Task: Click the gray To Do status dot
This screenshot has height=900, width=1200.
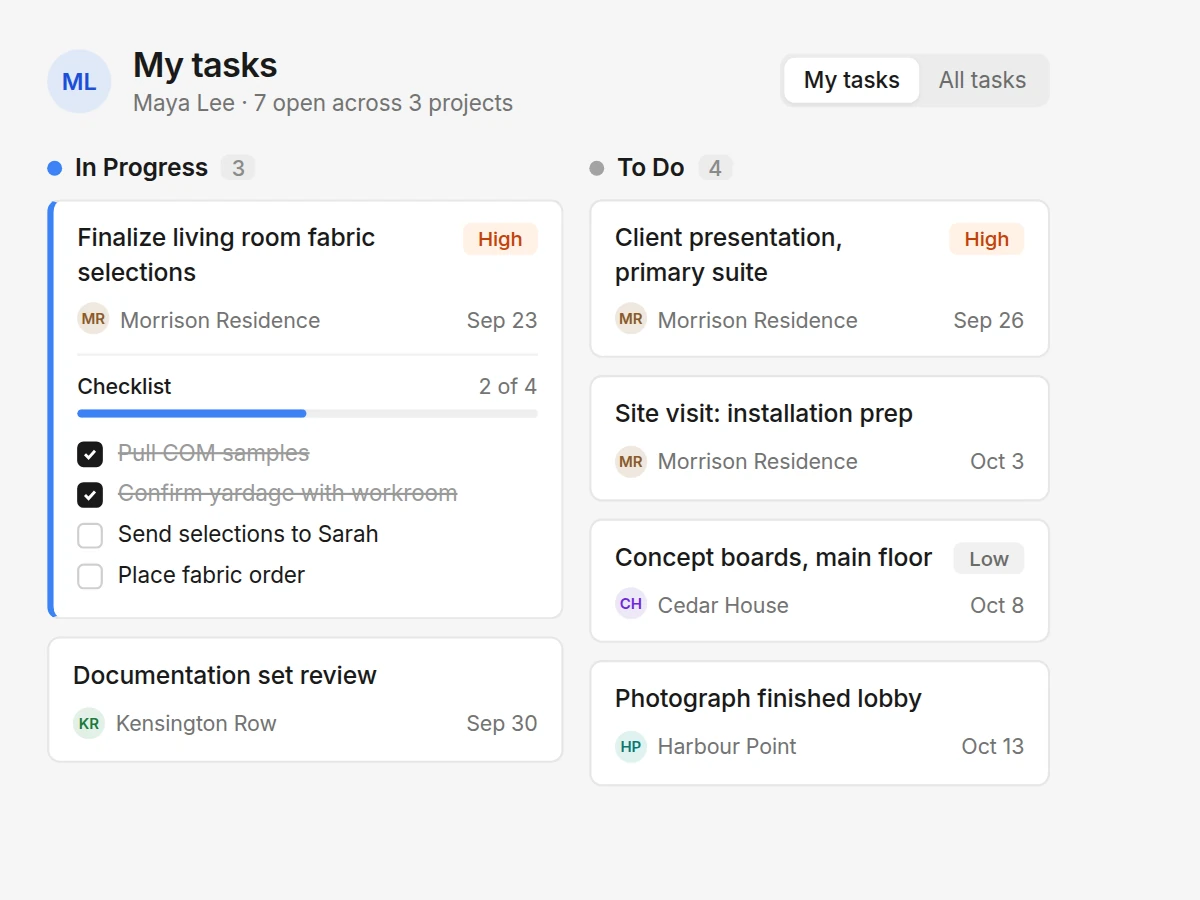Action: (x=597, y=168)
